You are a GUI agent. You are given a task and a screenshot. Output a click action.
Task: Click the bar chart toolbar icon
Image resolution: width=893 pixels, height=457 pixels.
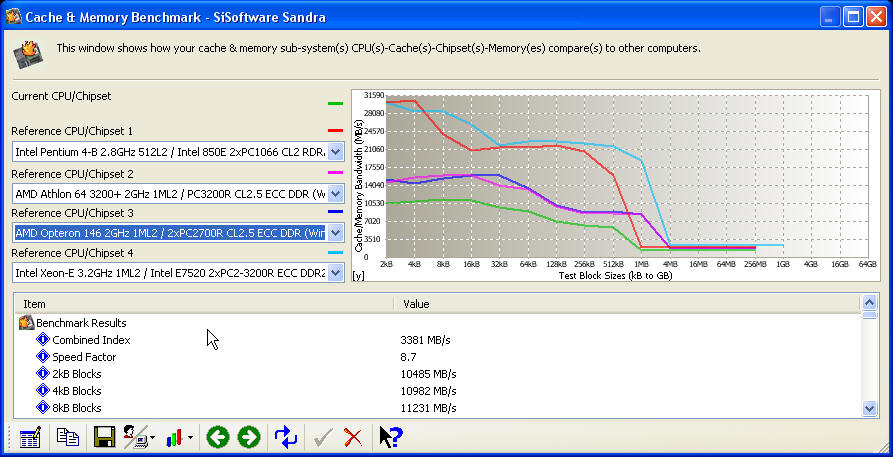[x=174, y=438]
